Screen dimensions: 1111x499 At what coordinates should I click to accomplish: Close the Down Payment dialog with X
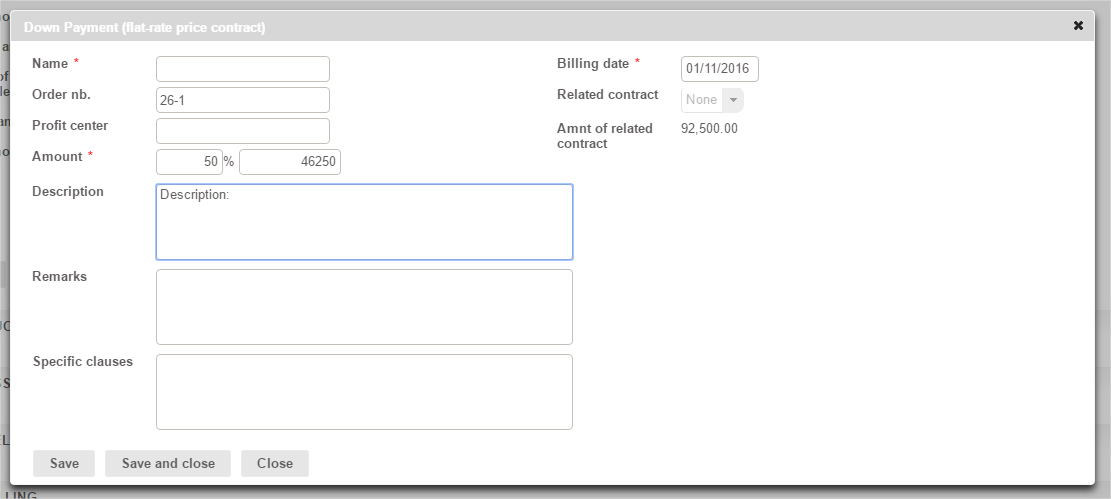(x=1078, y=26)
